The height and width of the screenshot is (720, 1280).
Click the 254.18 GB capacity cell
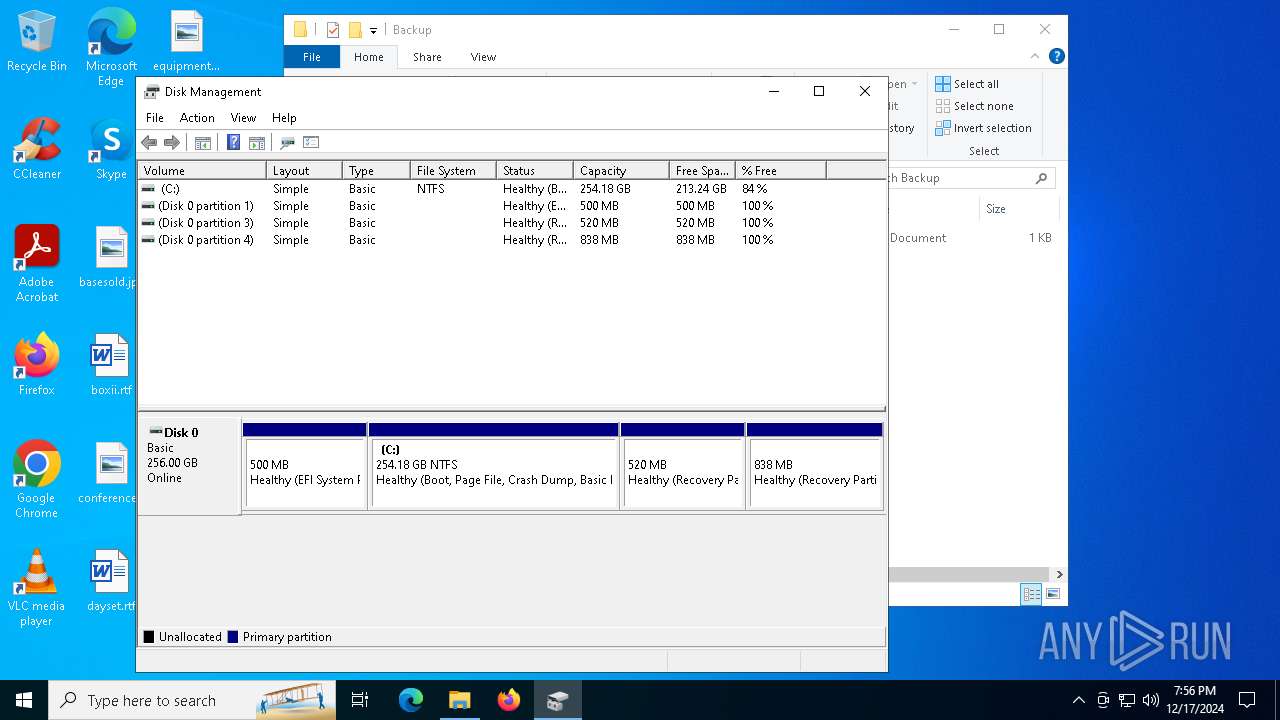coord(605,188)
